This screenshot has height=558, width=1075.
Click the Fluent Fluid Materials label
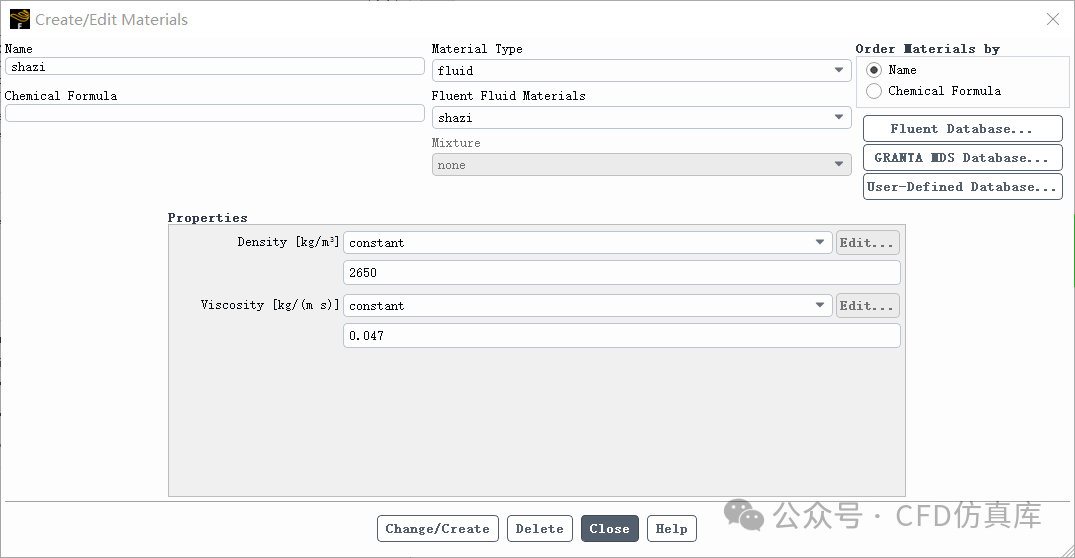(509, 96)
